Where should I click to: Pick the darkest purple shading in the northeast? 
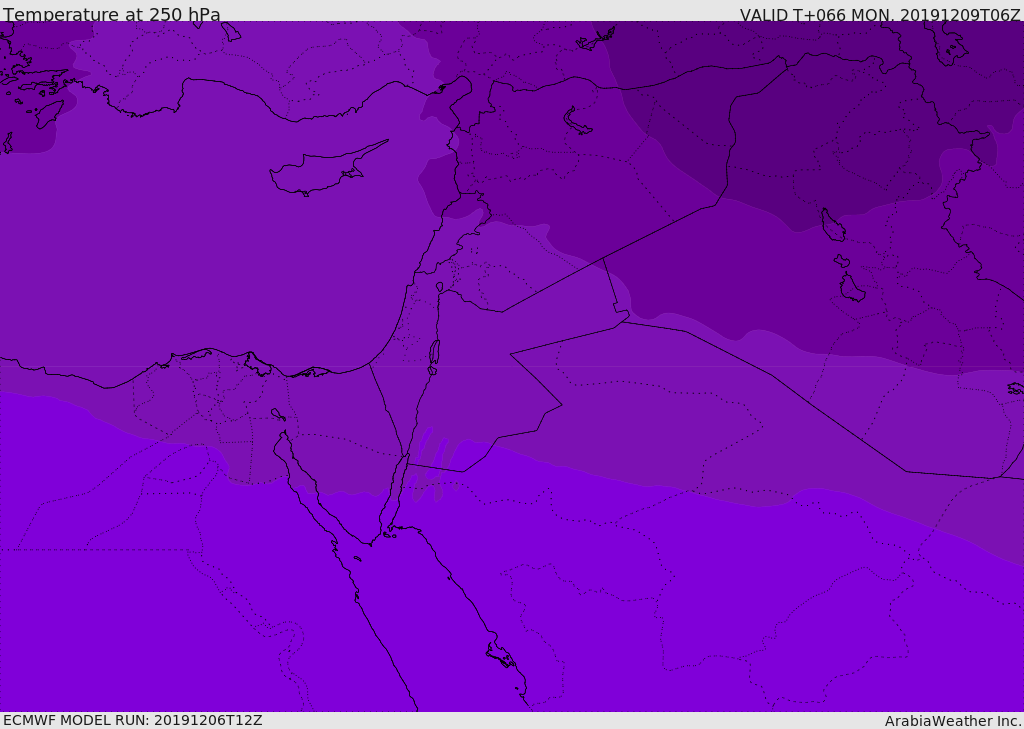(x=849, y=131)
